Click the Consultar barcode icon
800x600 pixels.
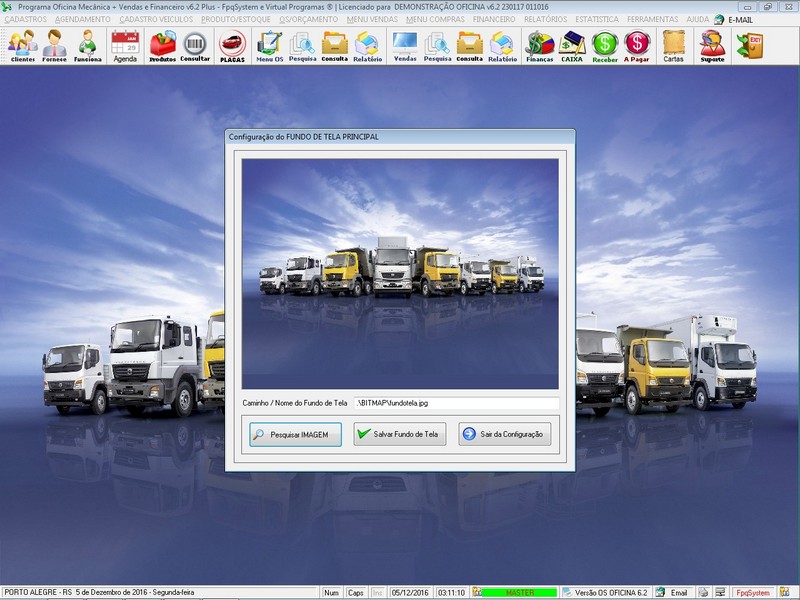(x=195, y=45)
